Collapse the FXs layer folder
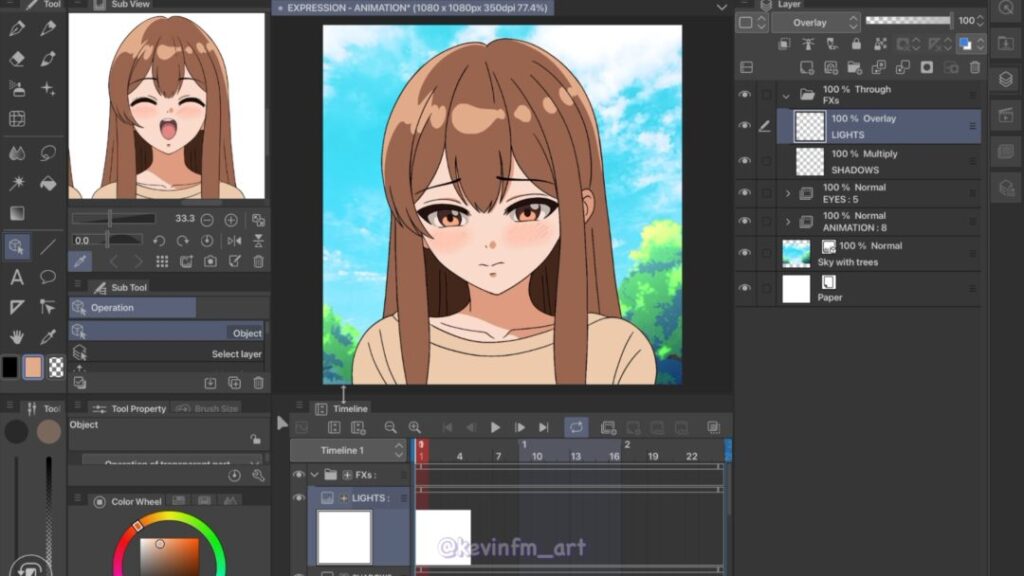Image resolution: width=1024 pixels, height=576 pixels. [786, 95]
